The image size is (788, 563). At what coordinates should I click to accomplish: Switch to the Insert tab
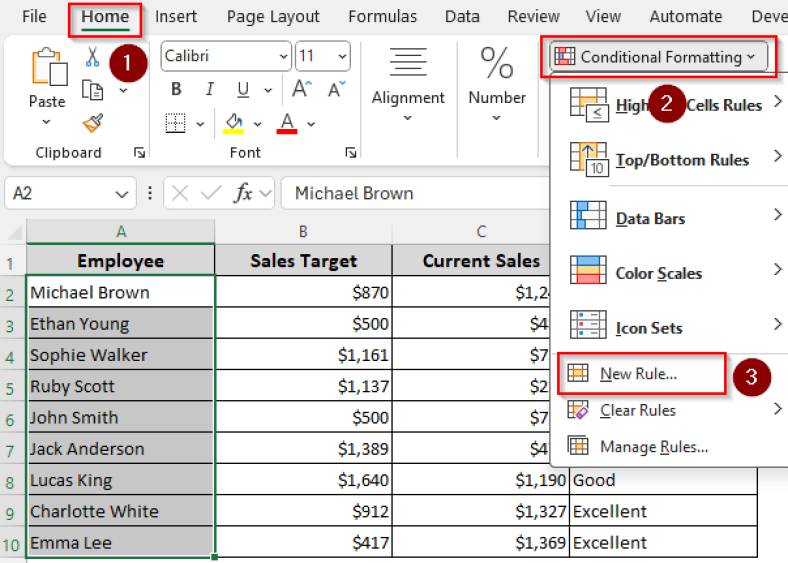(176, 17)
